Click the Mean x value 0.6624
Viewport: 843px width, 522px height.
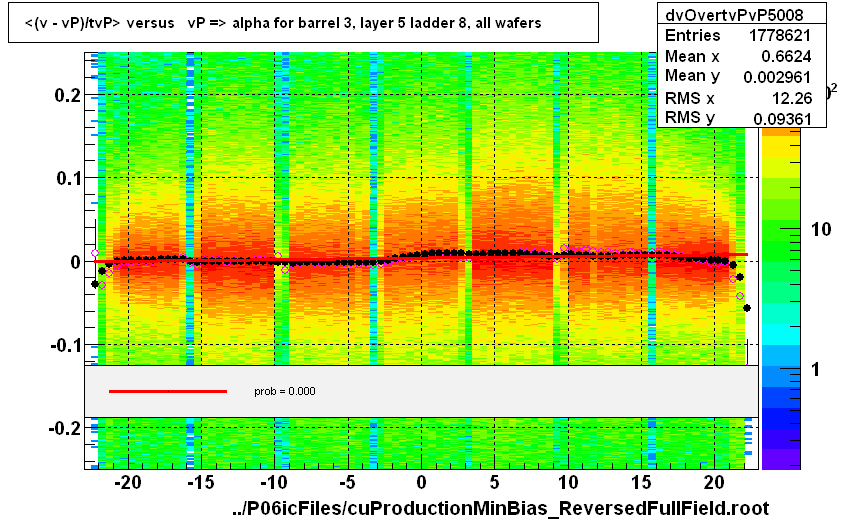pos(786,56)
